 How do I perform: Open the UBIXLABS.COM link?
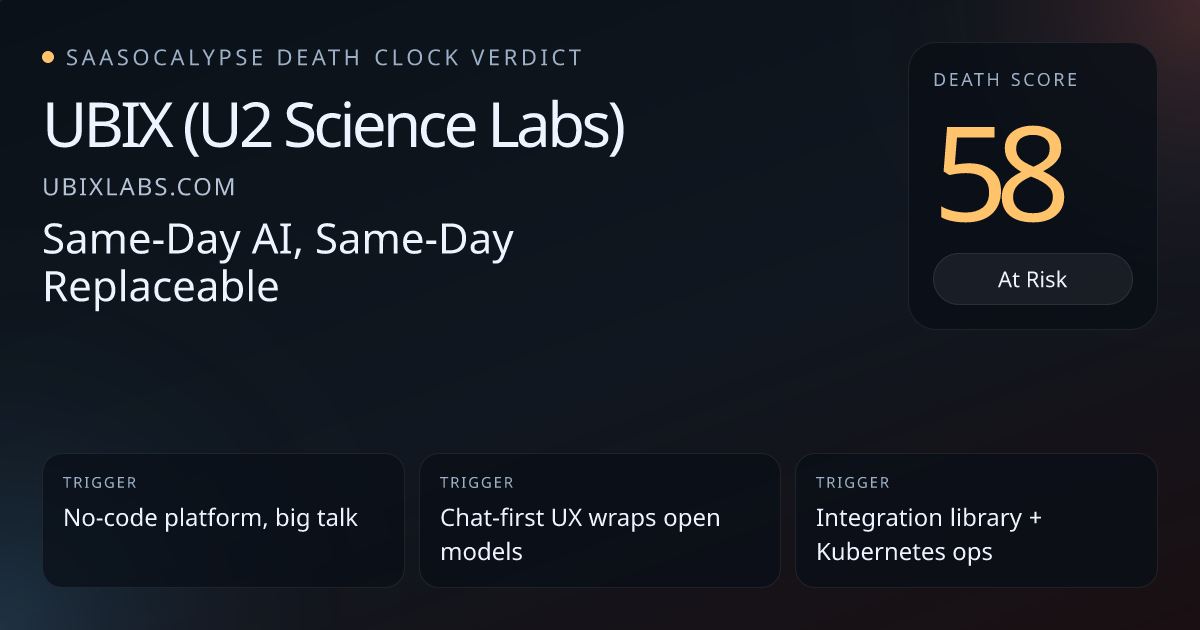click(x=139, y=187)
